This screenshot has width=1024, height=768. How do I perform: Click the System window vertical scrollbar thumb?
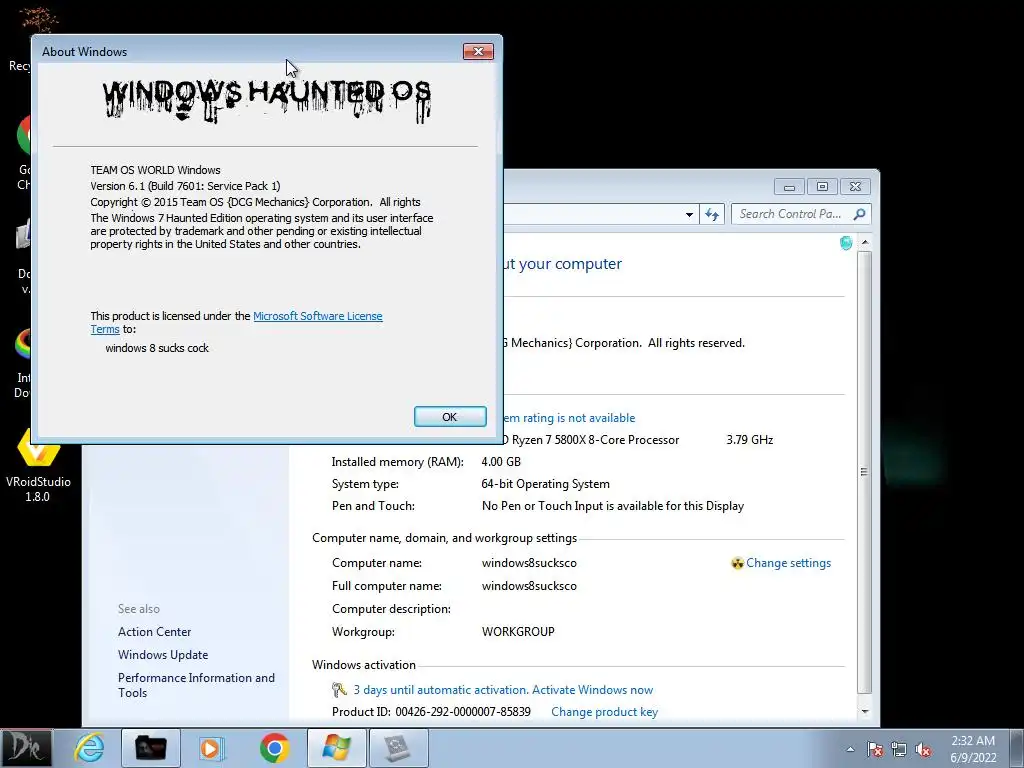click(x=865, y=472)
